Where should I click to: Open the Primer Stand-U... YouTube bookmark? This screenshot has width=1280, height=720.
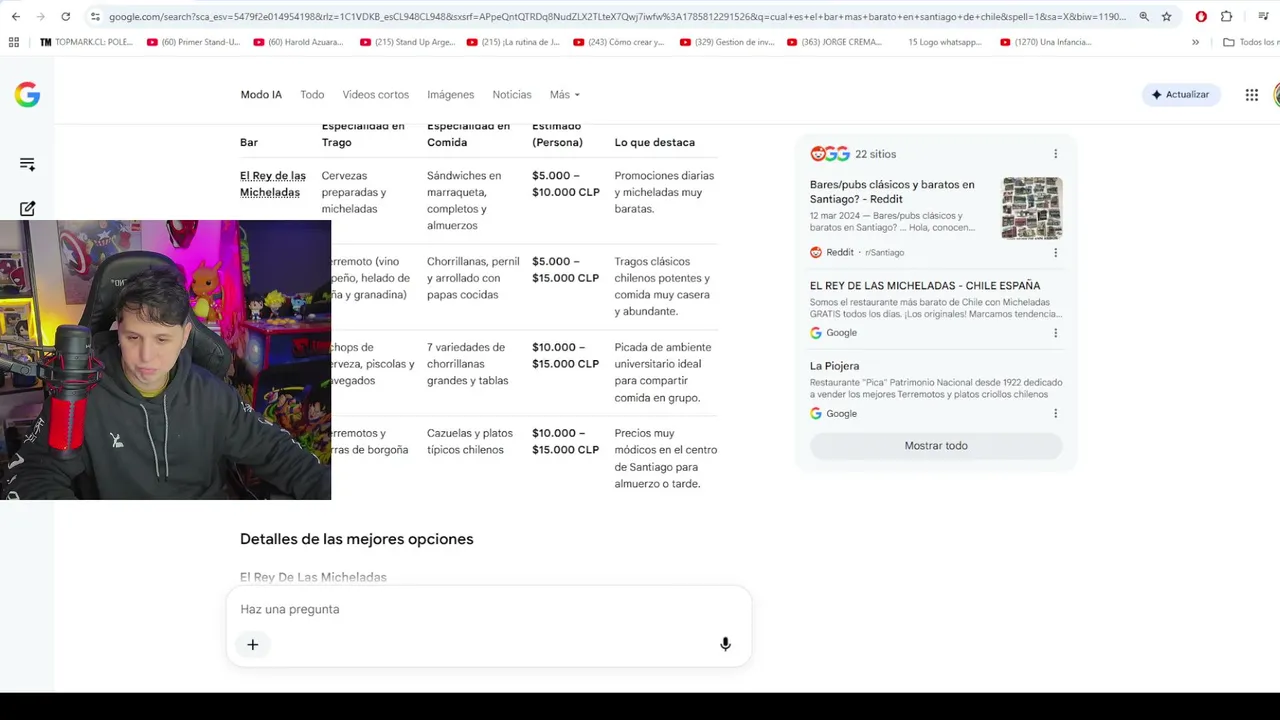194,42
